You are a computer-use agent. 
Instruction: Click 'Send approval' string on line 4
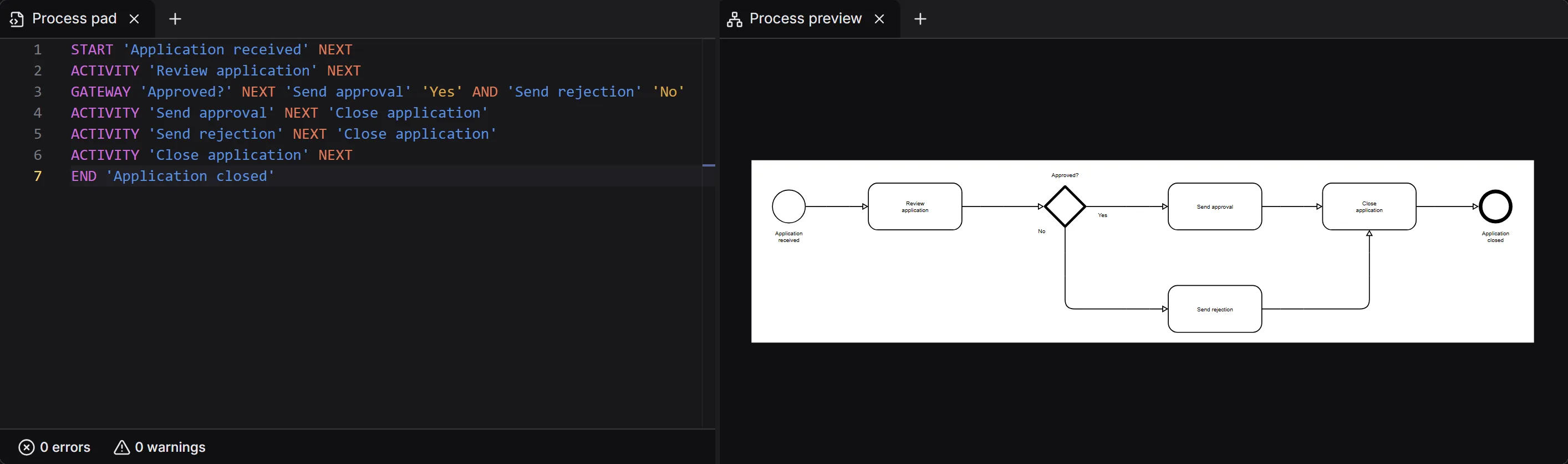pos(212,113)
